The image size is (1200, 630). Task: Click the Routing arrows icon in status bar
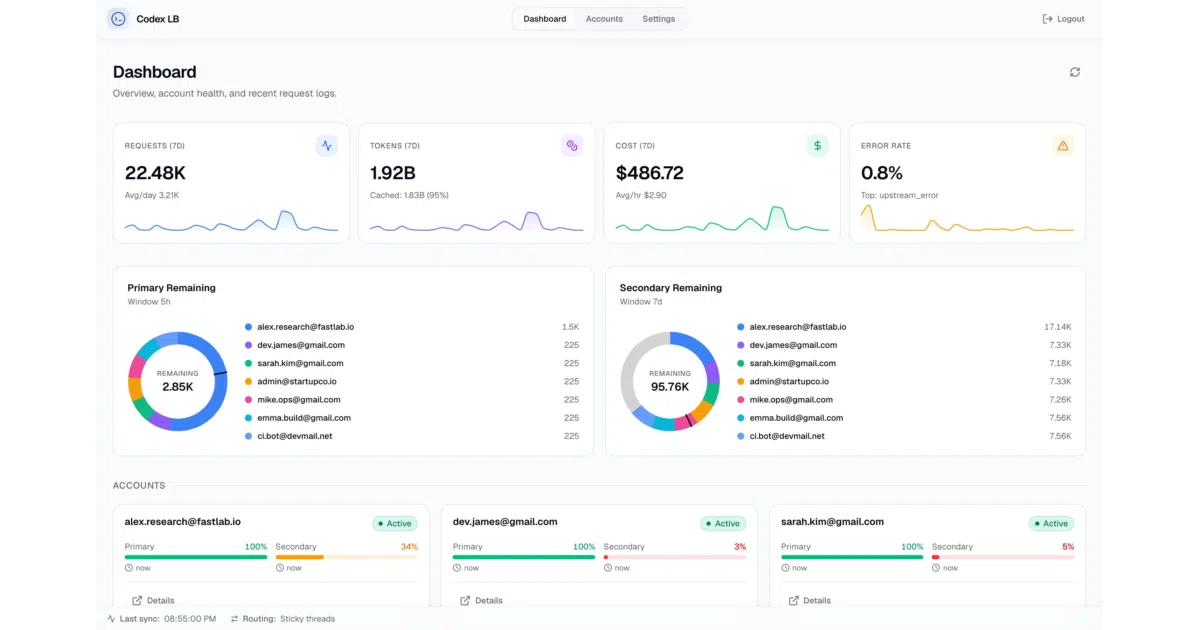point(234,619)
